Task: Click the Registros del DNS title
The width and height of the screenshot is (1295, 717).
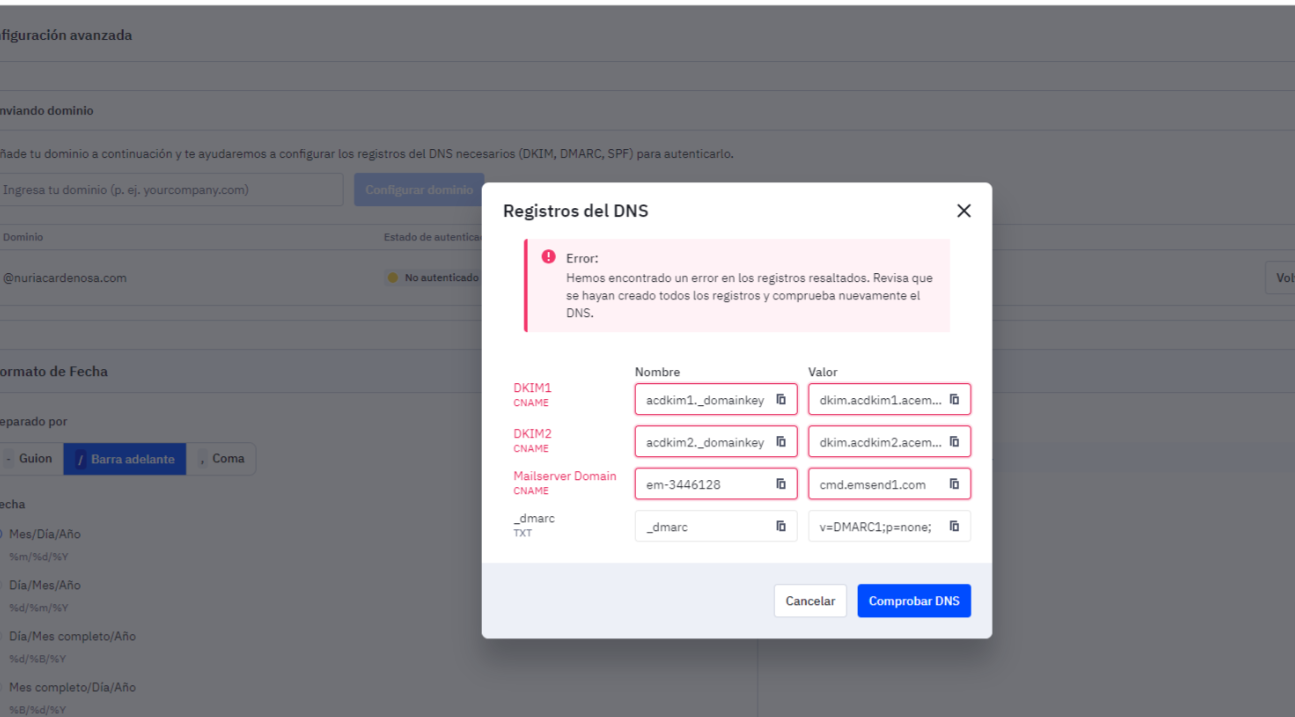Action: (x=576, y=211)
